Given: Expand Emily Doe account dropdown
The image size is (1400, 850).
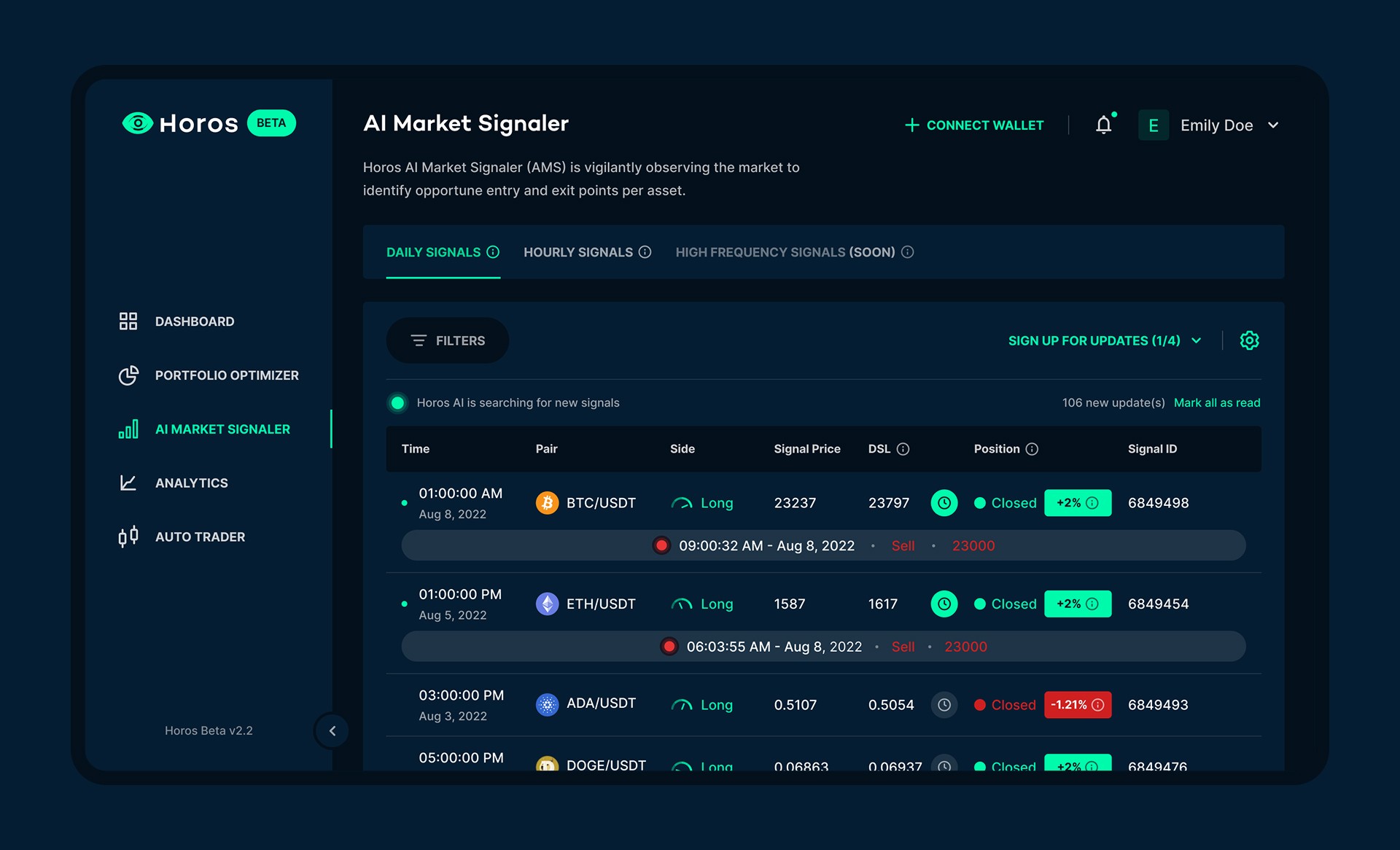Looking at the screenshot, I should [1273, 125].
